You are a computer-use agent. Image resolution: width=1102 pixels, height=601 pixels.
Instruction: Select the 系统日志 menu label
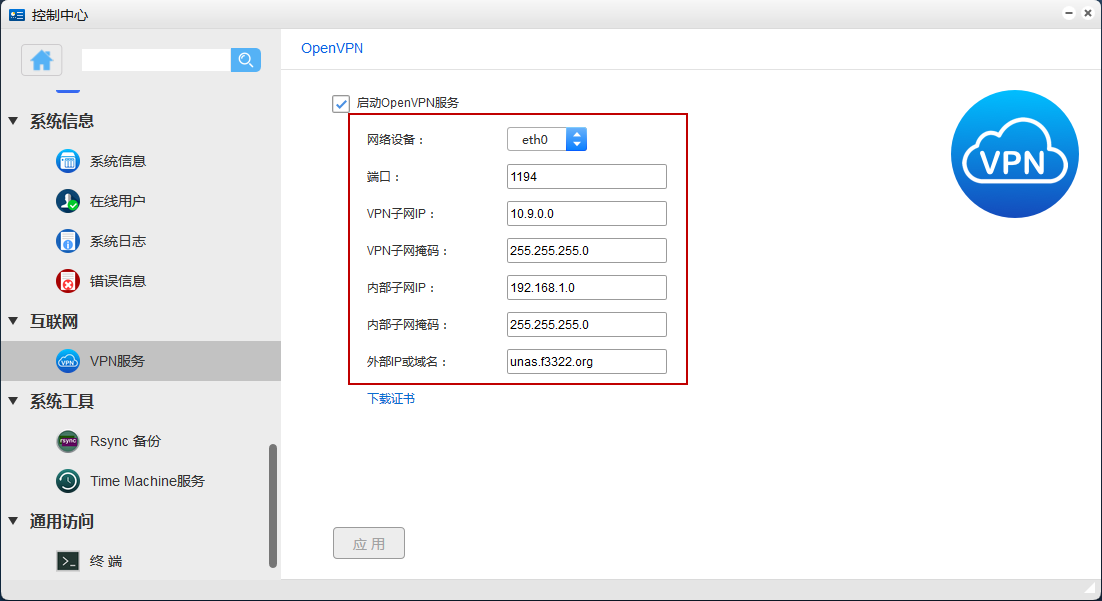click(x=118, y=241)
